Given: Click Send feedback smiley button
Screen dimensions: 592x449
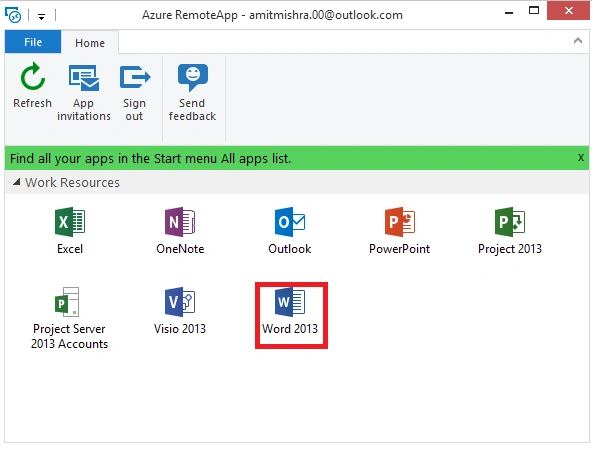Looking at the screenshot, I should 193,93.
